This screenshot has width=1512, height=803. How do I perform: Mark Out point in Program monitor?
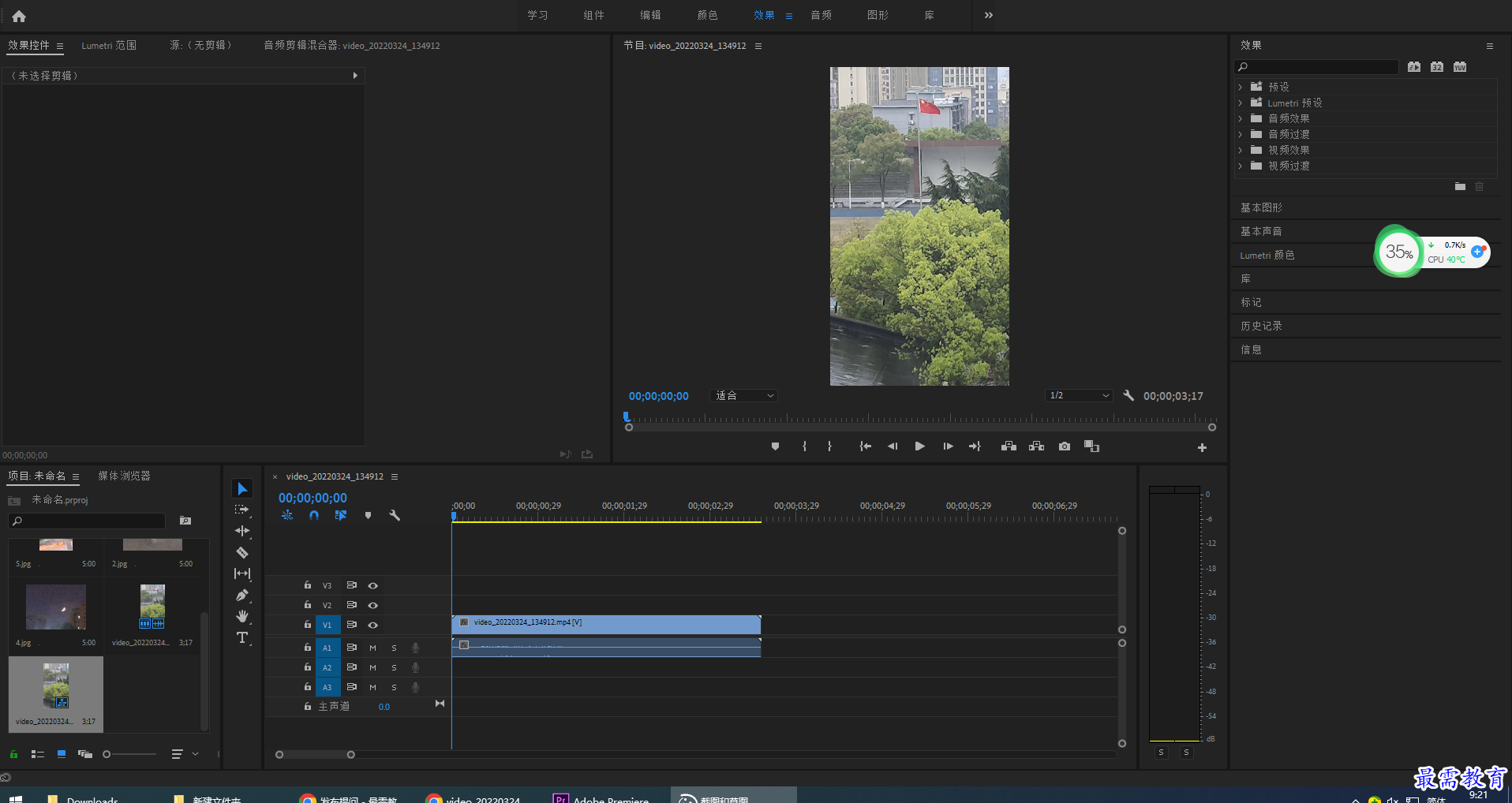pos(829,446)
